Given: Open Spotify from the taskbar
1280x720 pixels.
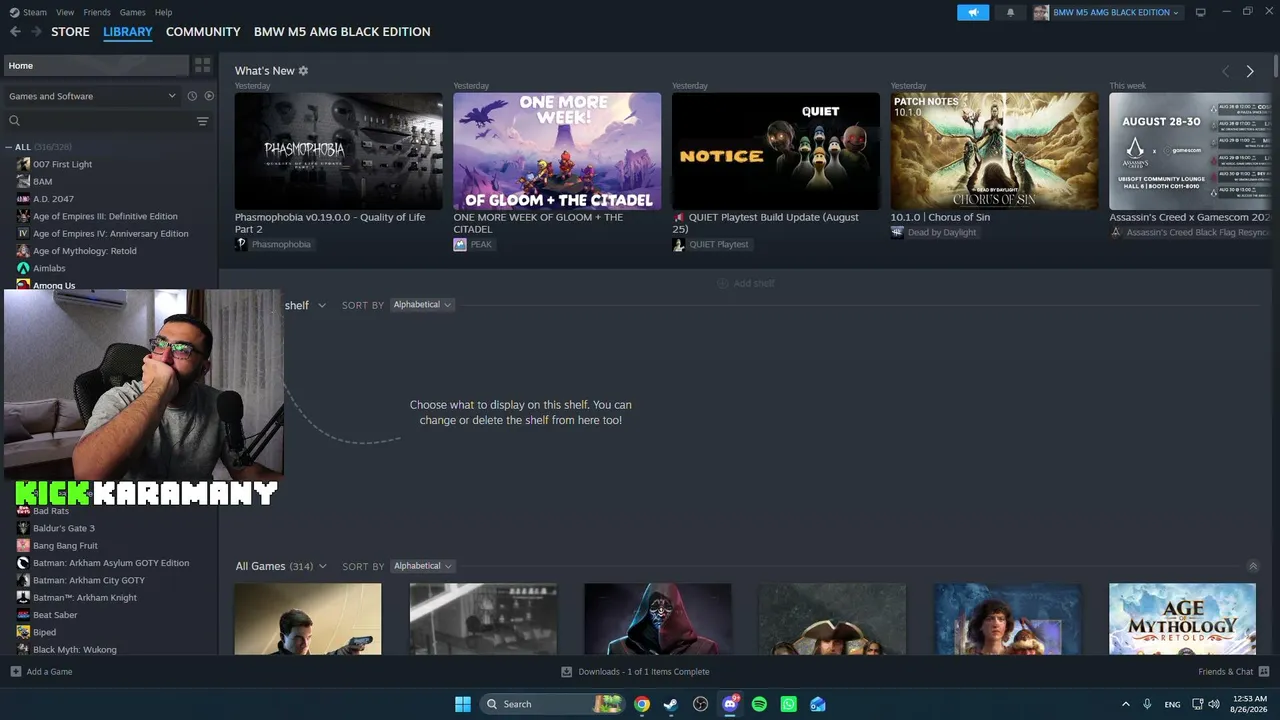Looking at the screenshot, I should pos(759,704).
